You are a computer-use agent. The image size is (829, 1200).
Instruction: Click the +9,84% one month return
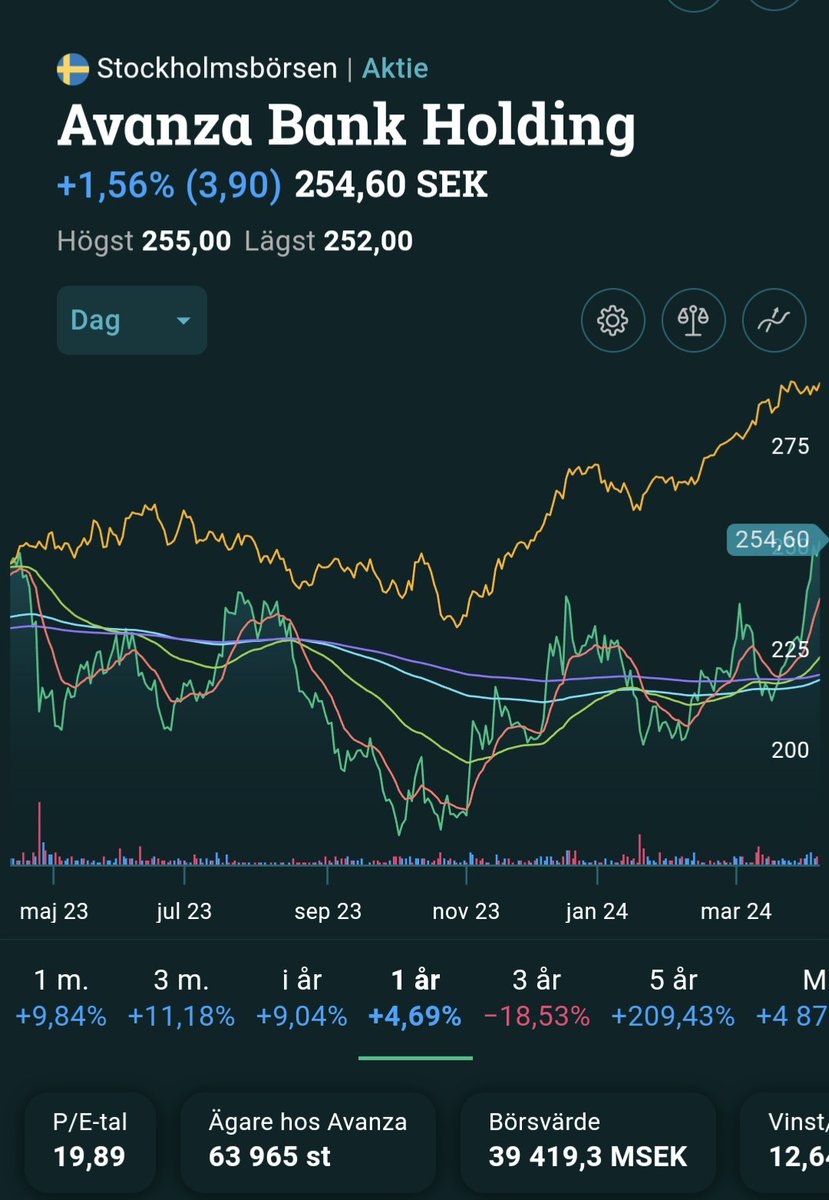coord(60,1017)
